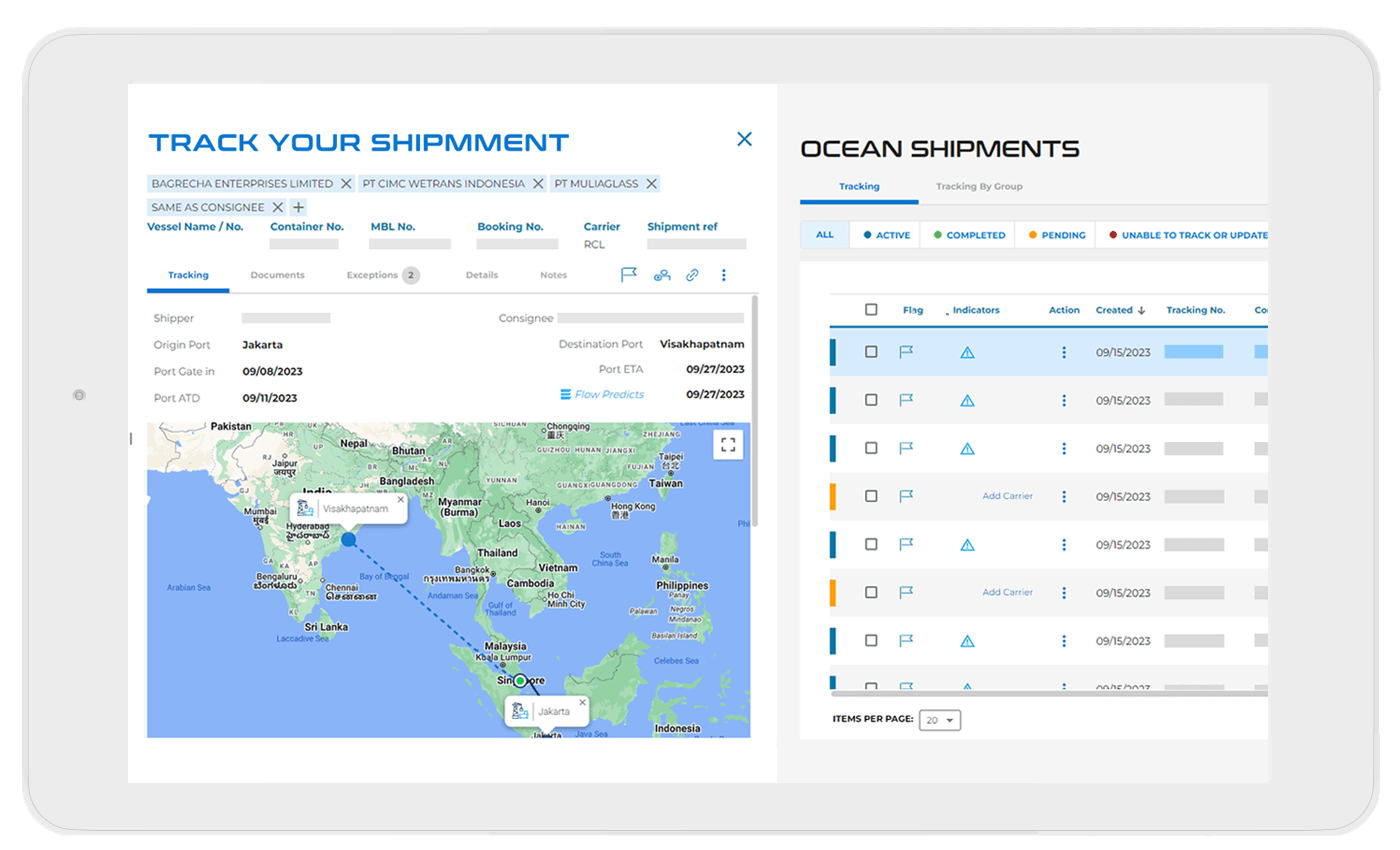Open the vertical three-dot menu beside link icon

pyautogui.click(x=724, y=275)
